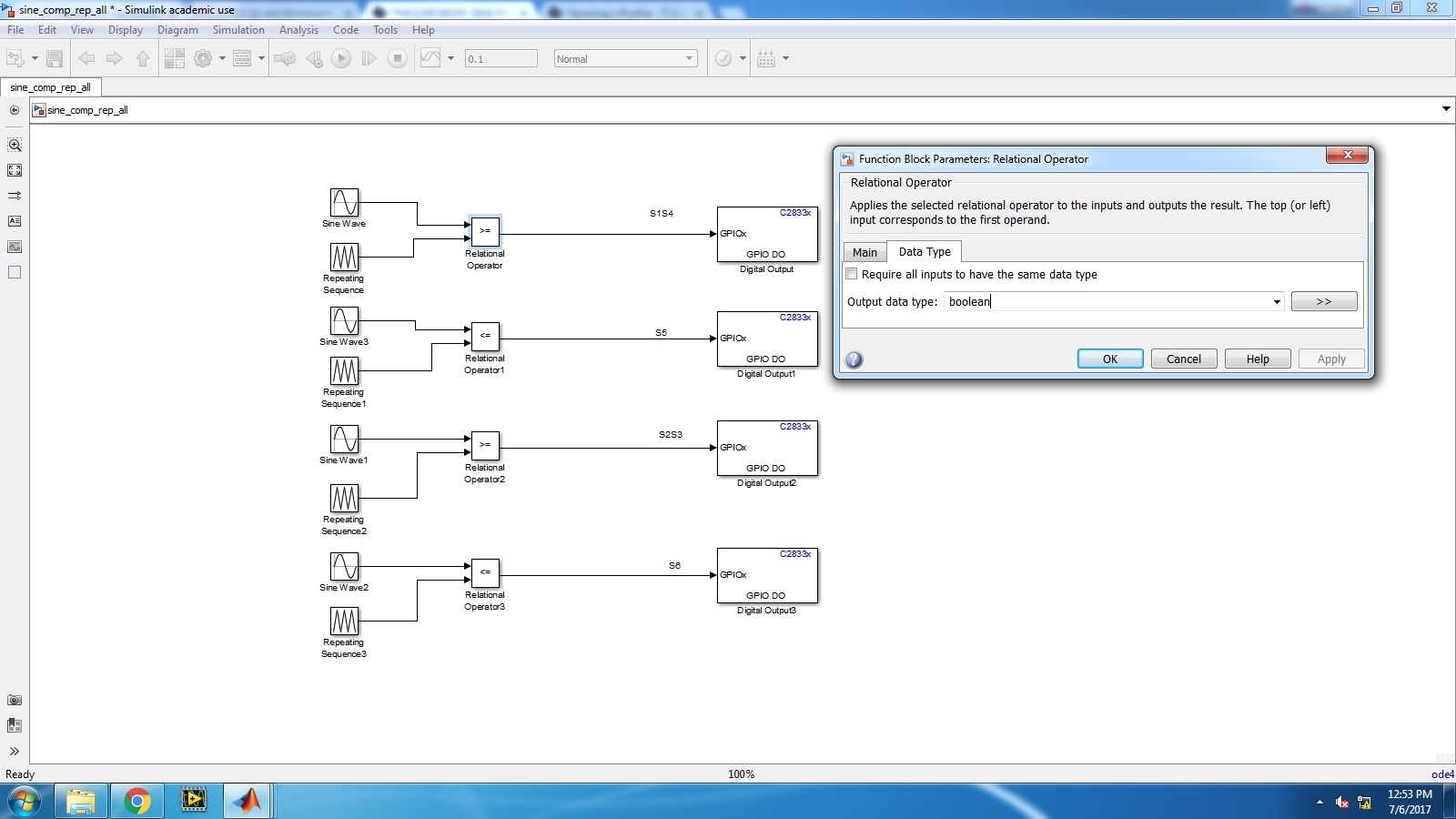Click the Forward arrow toolbar icon

[x=115, y=58]
